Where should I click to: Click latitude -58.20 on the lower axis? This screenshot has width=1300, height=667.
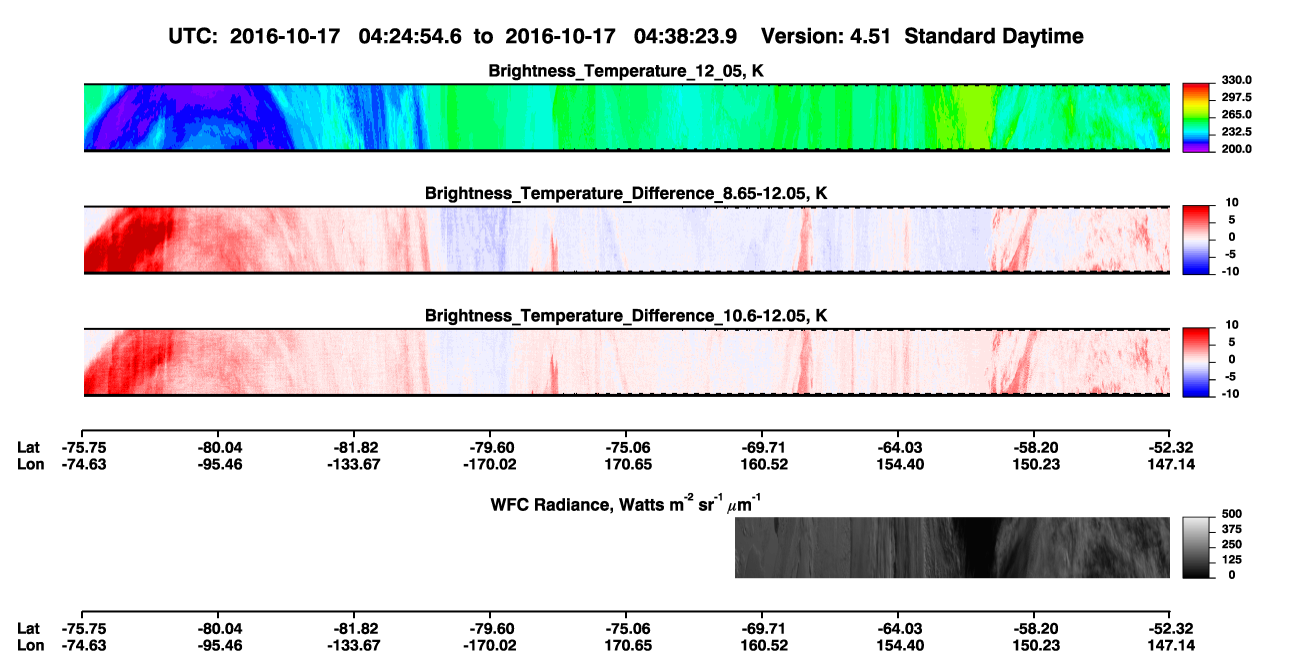coord(1034,628)
